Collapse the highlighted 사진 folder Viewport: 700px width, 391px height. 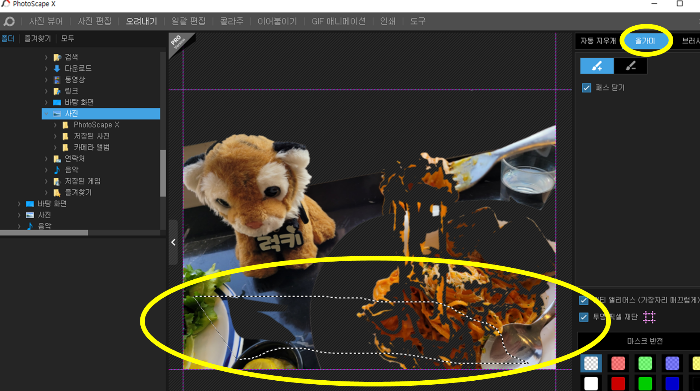tap(46, 113)
